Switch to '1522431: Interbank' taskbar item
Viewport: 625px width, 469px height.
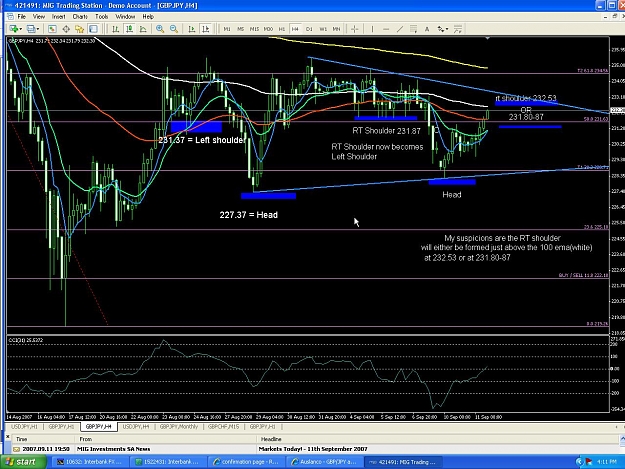coord(169,462)
